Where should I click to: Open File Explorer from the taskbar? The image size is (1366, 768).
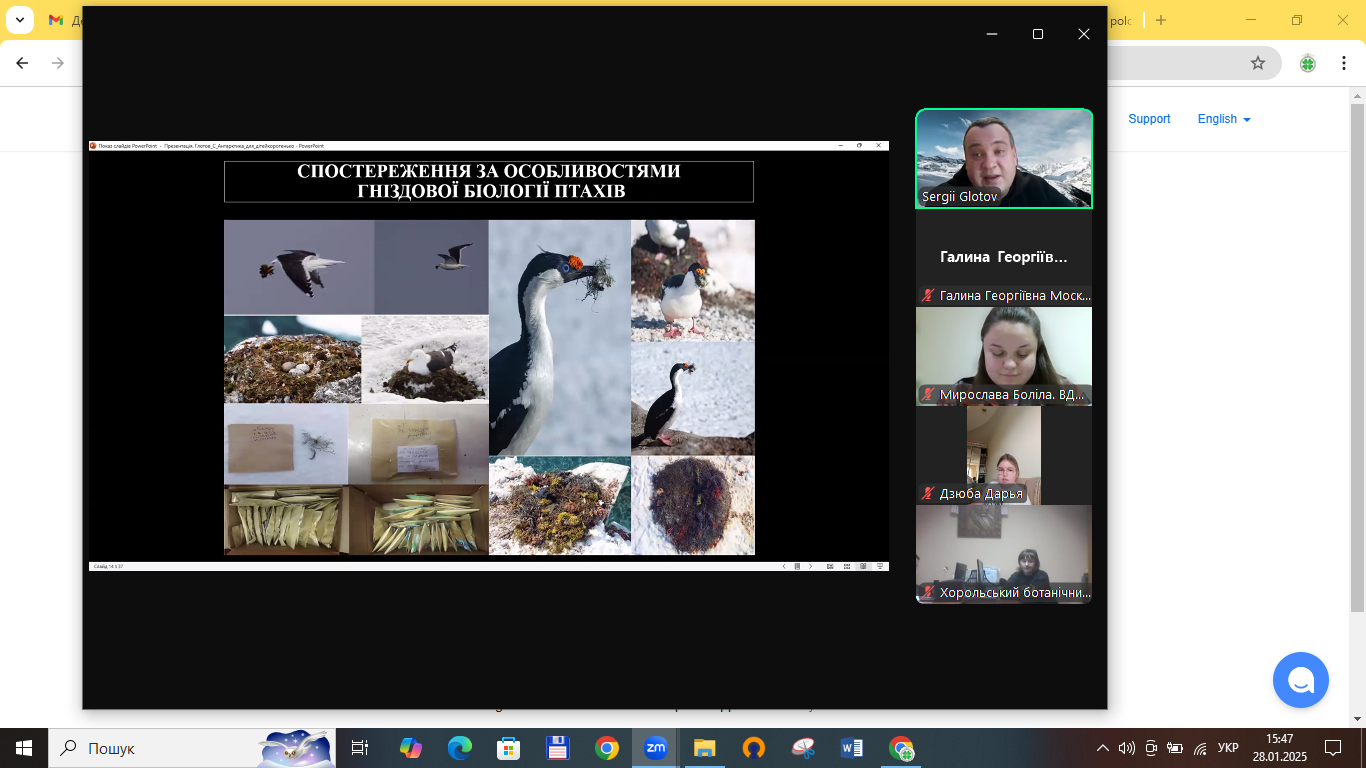coord(705,748)
